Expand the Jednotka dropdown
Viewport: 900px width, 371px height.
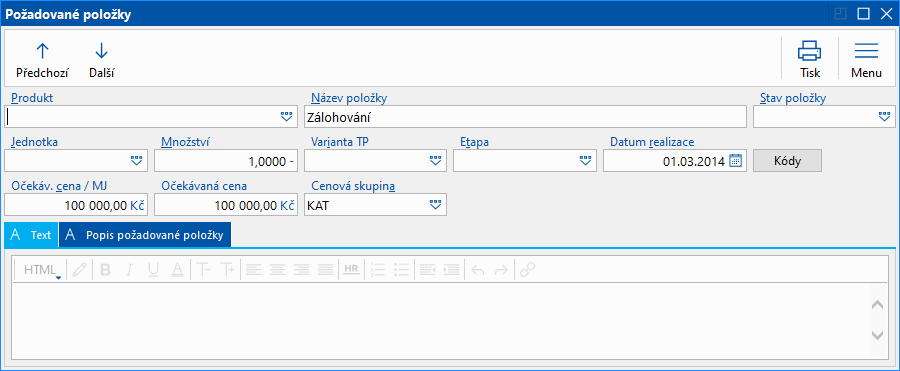point(136,161)
